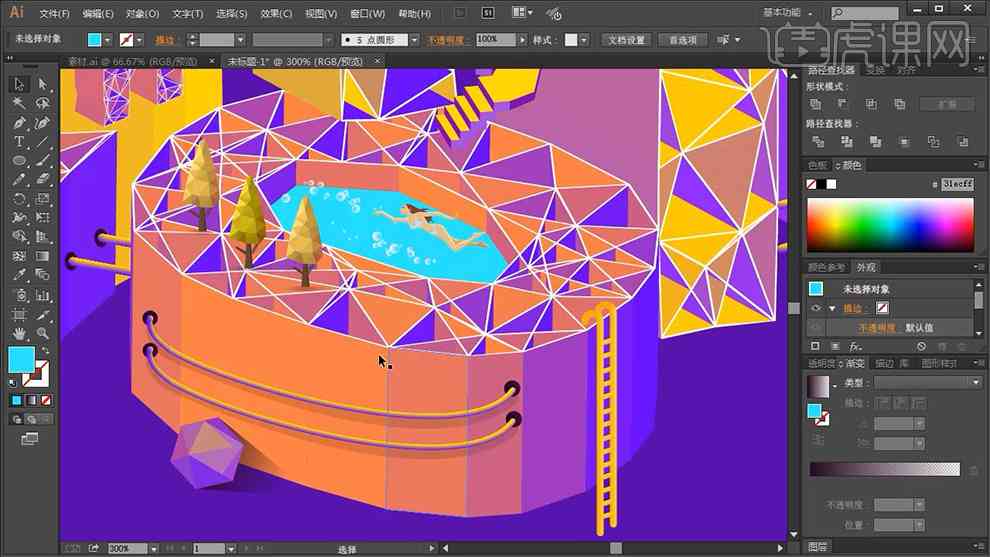The image size is (990, 557).
Task: Open brush definition dropdown '5 点圆形'
Action: click(x=414, y=40)
